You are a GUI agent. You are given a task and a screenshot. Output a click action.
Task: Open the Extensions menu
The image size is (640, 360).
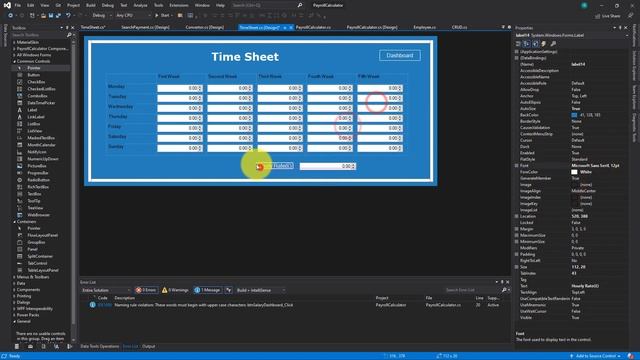coord(179,5)
